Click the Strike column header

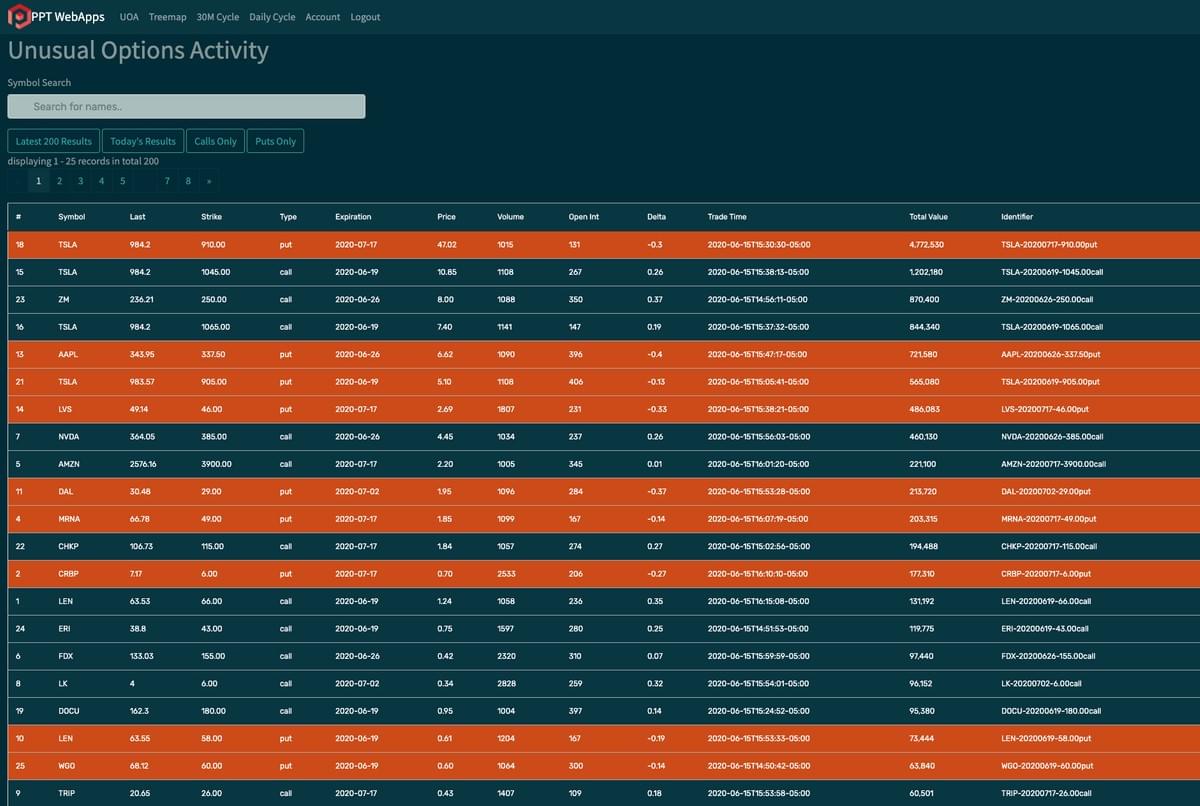[211, 217]
